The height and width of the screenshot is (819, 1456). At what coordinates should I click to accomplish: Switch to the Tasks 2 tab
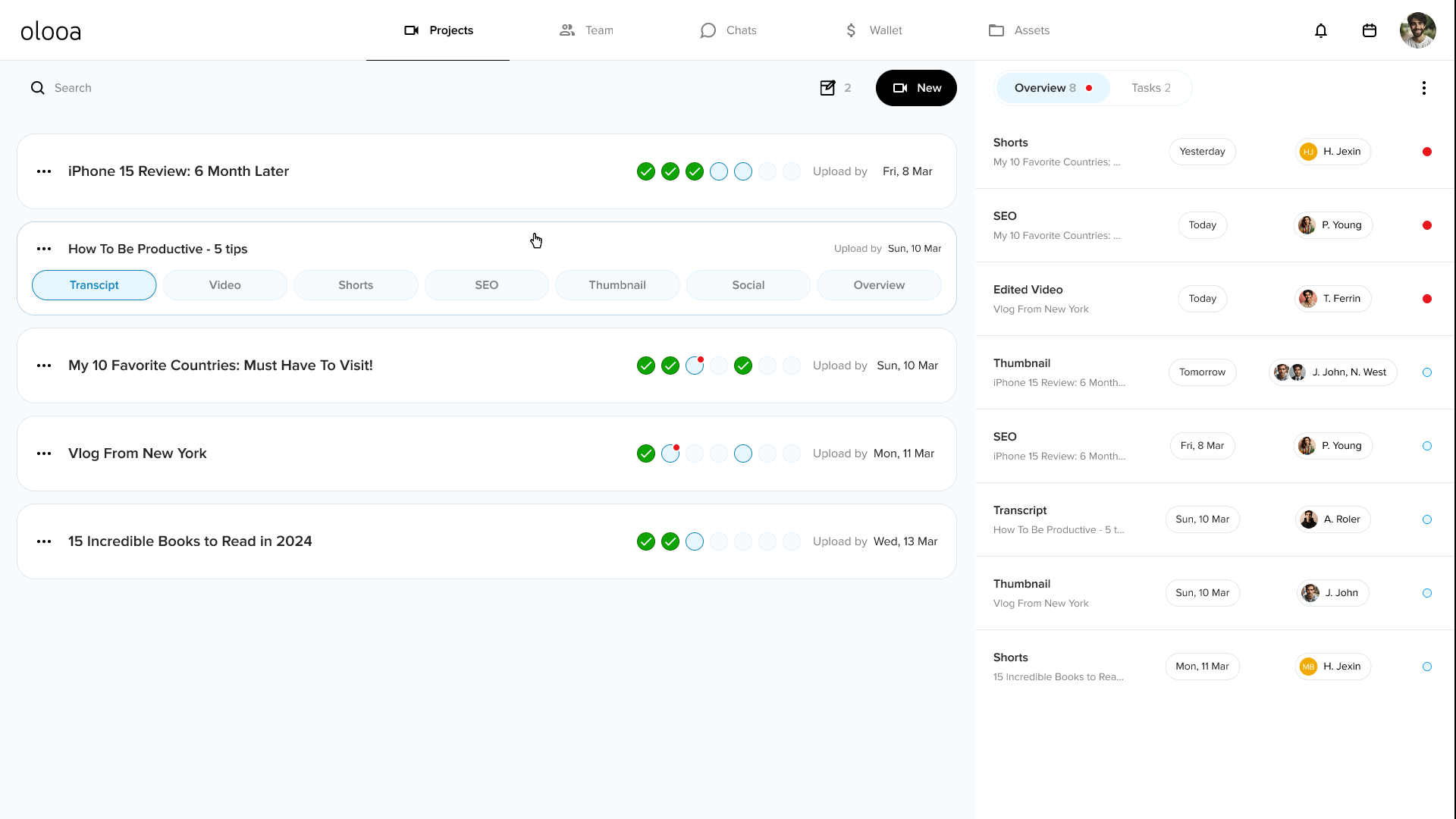tap(1151, 88)
